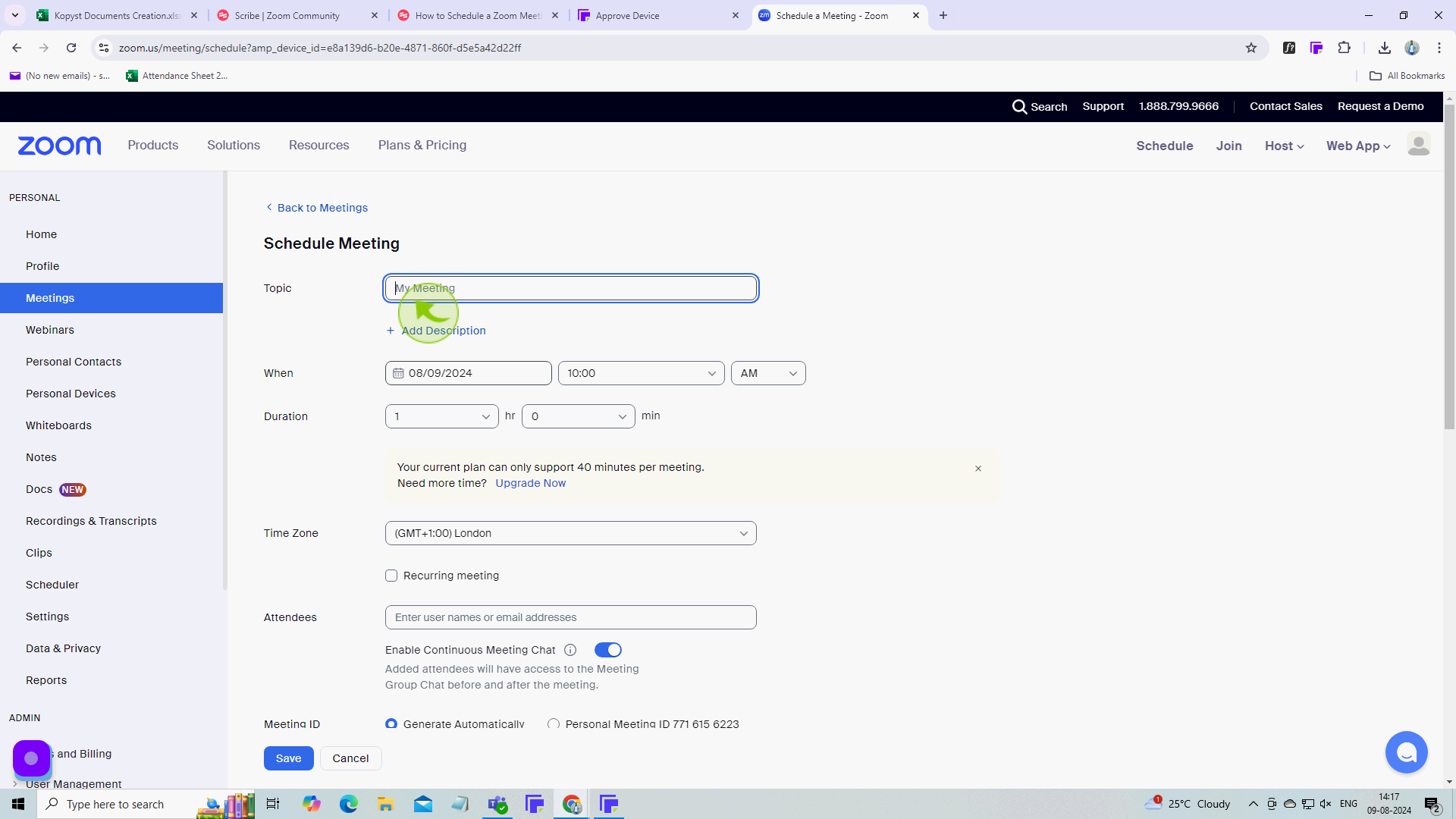This screenshot has height=819, width=1456.
Task: Toggle the Enable Continuous Meeting Chat switch
Action: [x=608, y=650]
